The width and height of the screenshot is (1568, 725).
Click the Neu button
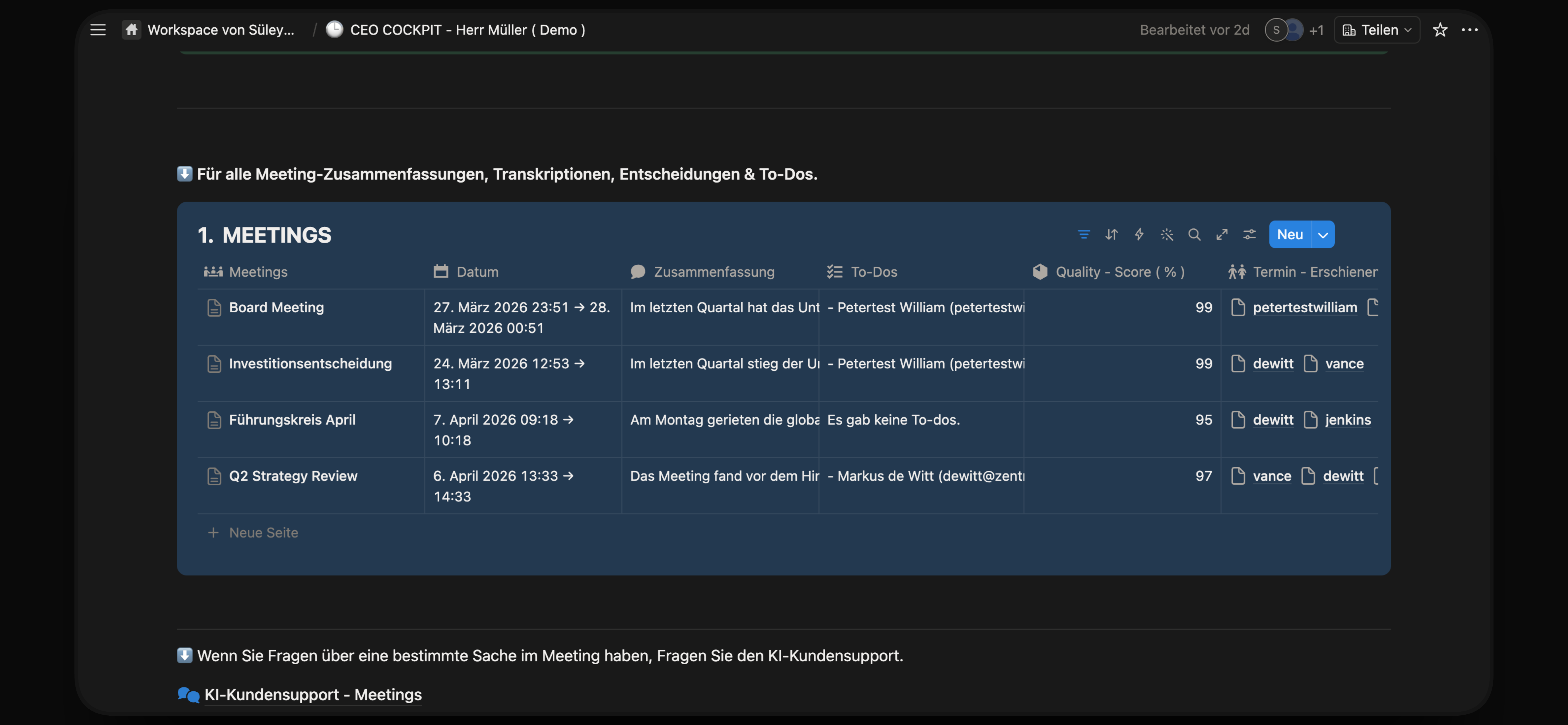click(1290, 234)
